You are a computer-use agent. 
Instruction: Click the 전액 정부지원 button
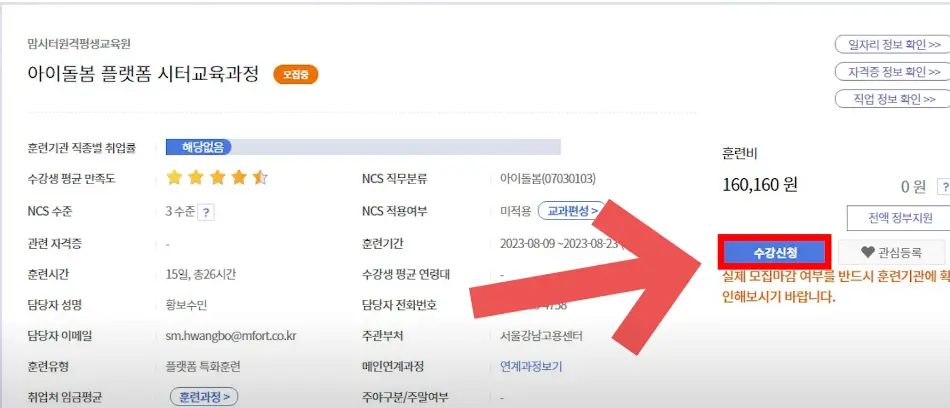[899, 218]
